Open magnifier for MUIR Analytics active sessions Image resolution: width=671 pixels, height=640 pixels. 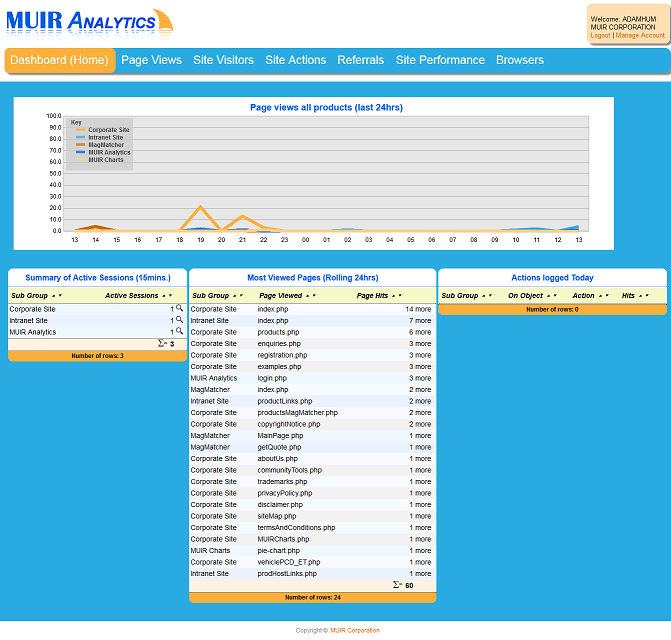[180, 332]
